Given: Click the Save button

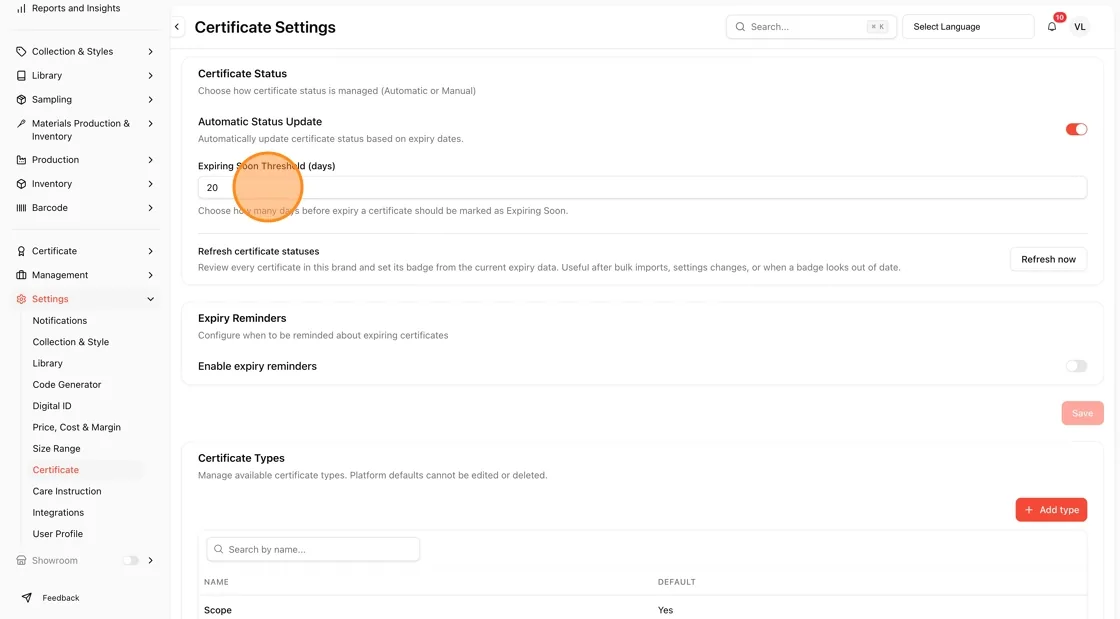Looking at the screenshot, I should coord(1082,413).
